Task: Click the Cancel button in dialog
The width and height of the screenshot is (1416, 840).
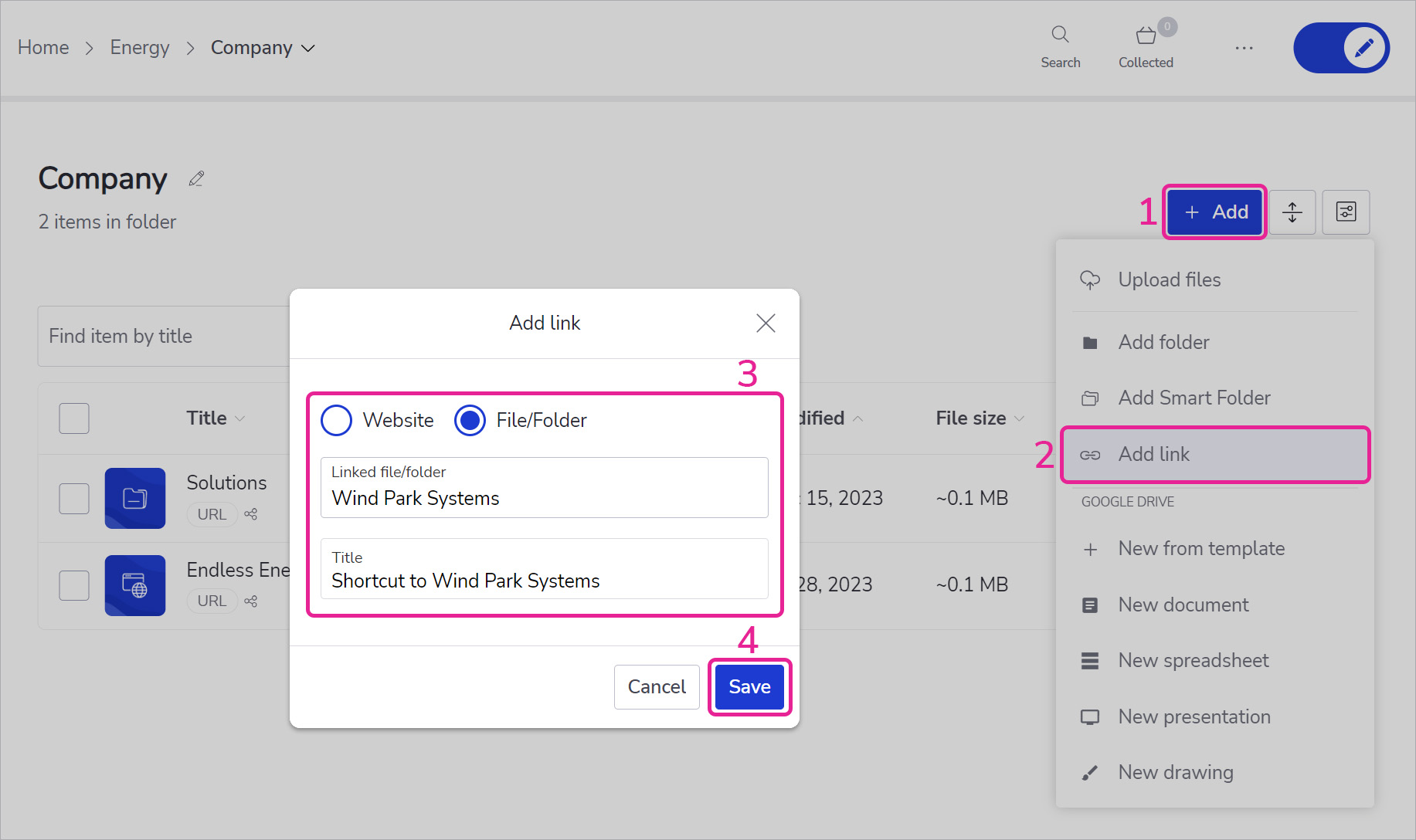Action: (657, 687)
